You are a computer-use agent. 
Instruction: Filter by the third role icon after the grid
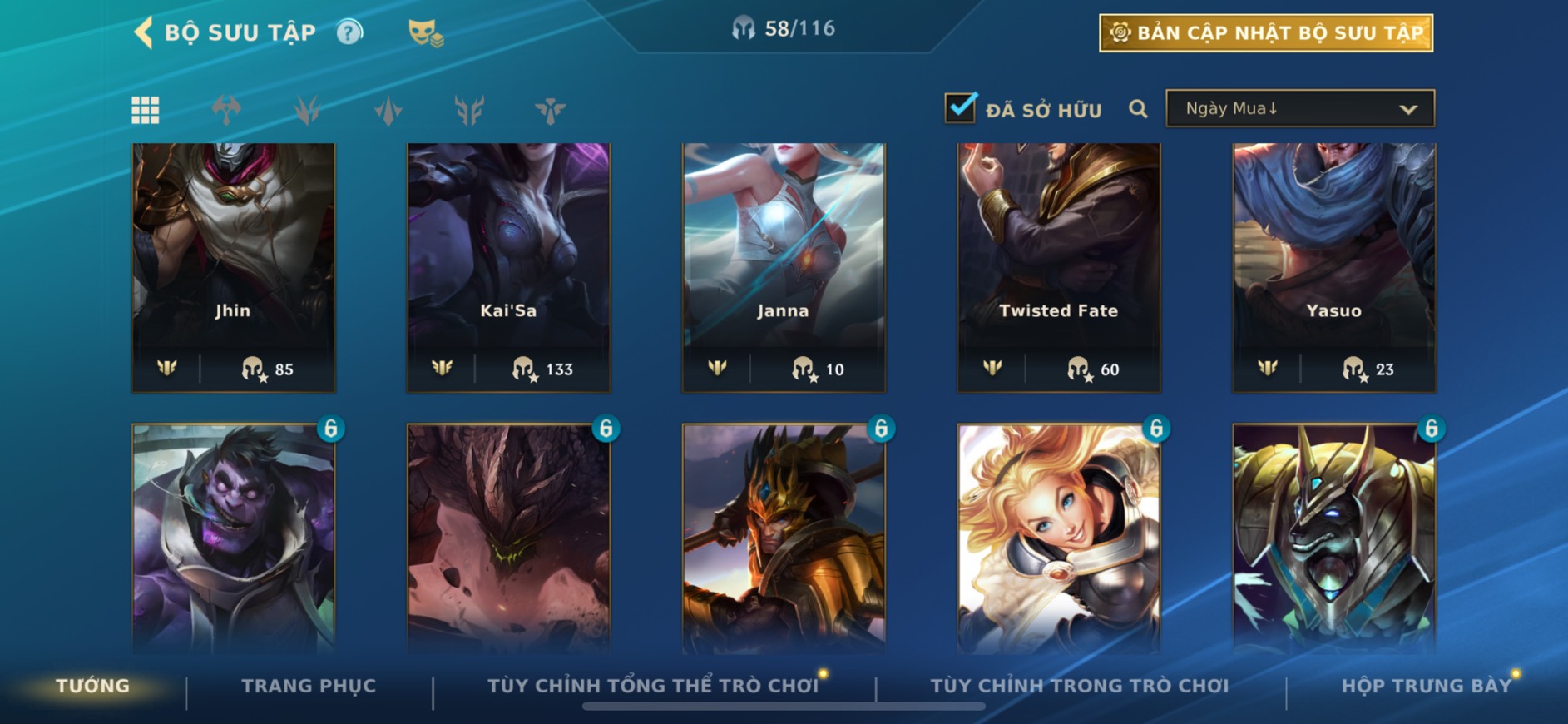(x=388, y=110)
